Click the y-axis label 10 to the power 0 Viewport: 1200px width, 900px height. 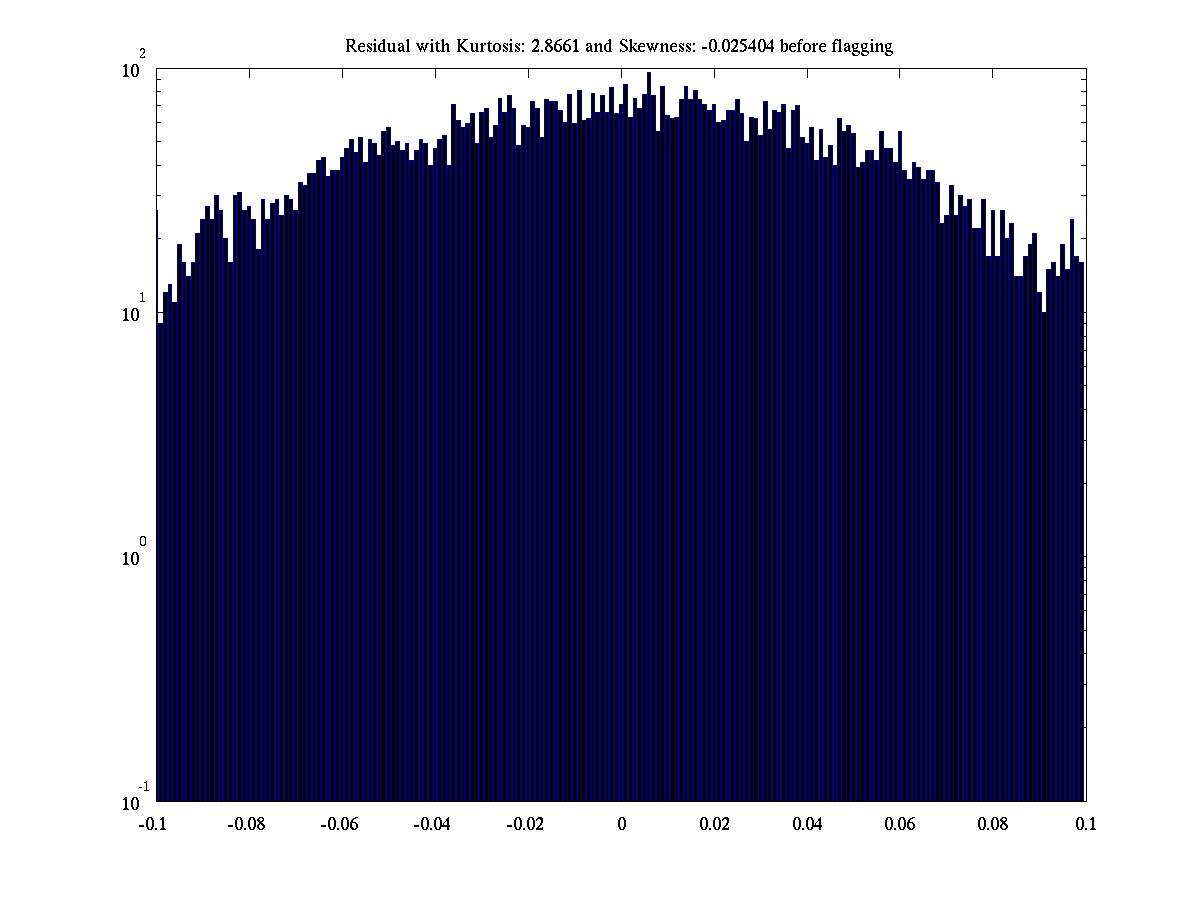point(135,553)
